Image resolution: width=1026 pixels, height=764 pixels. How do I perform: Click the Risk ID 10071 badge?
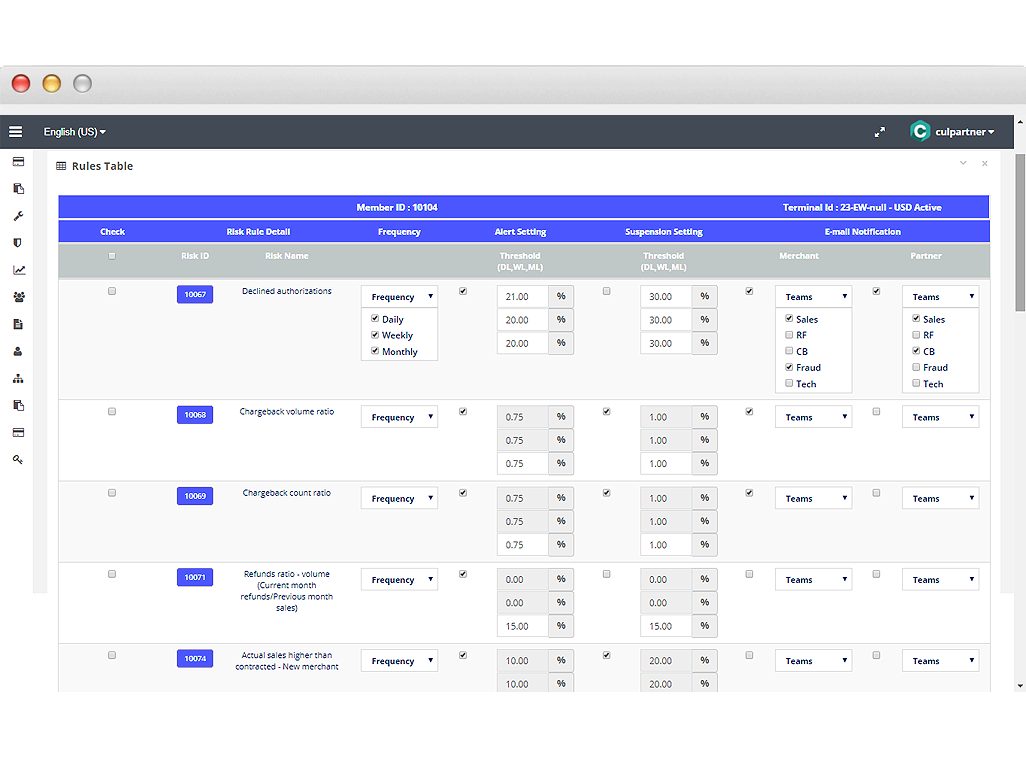(x=194, y=577)
